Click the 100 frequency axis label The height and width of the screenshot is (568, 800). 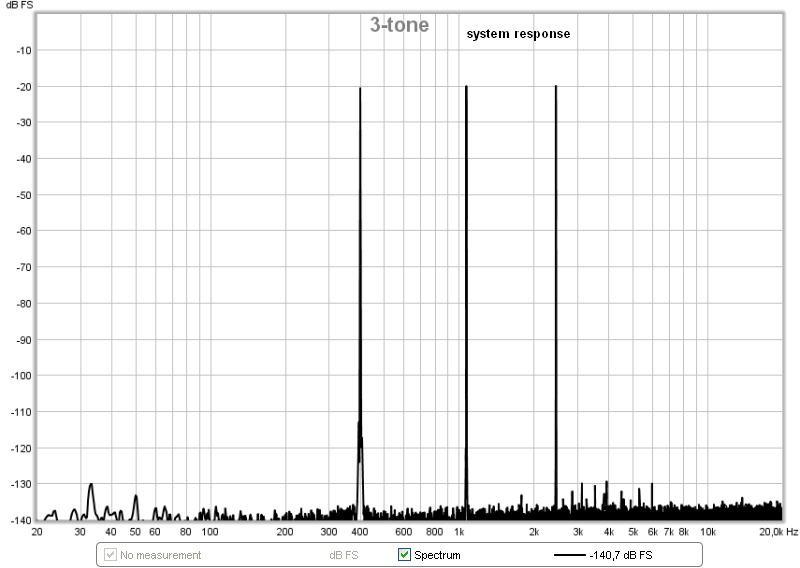click(210, 532)
